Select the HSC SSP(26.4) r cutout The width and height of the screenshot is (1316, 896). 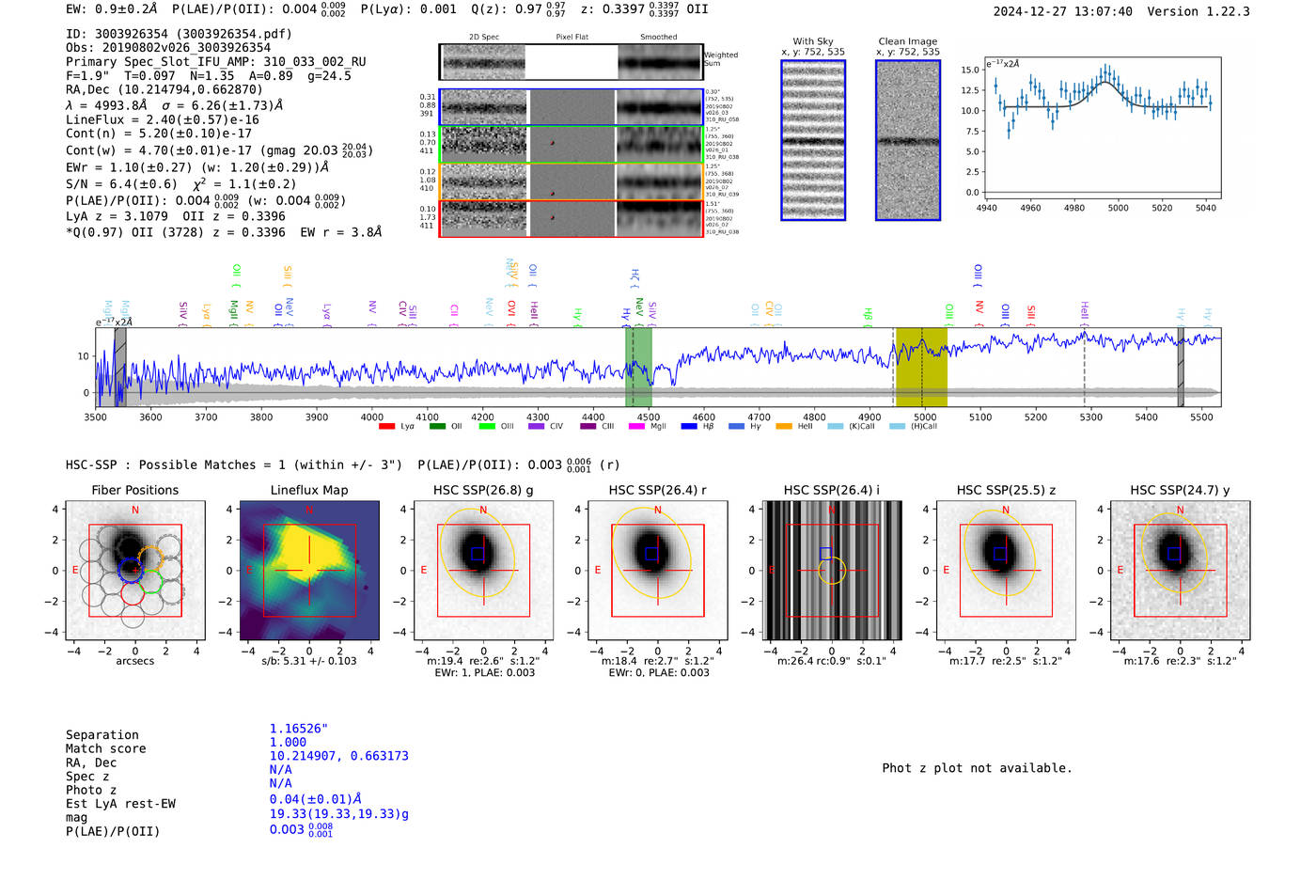(x=658, y=570)
